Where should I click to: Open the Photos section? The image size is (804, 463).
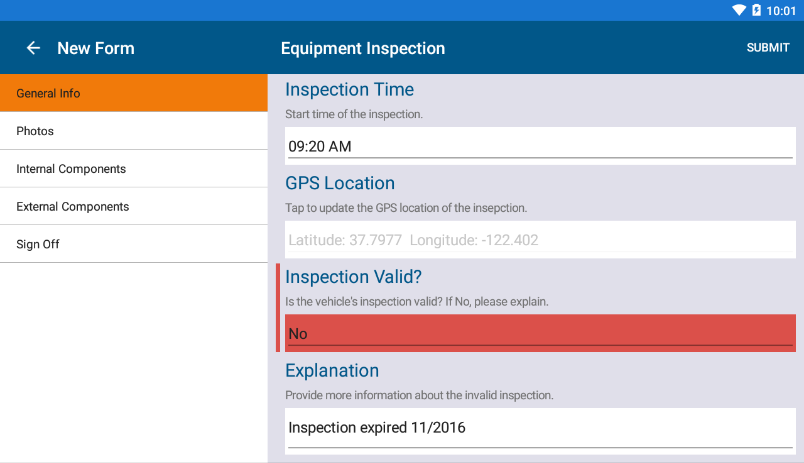tap(134, 131)
